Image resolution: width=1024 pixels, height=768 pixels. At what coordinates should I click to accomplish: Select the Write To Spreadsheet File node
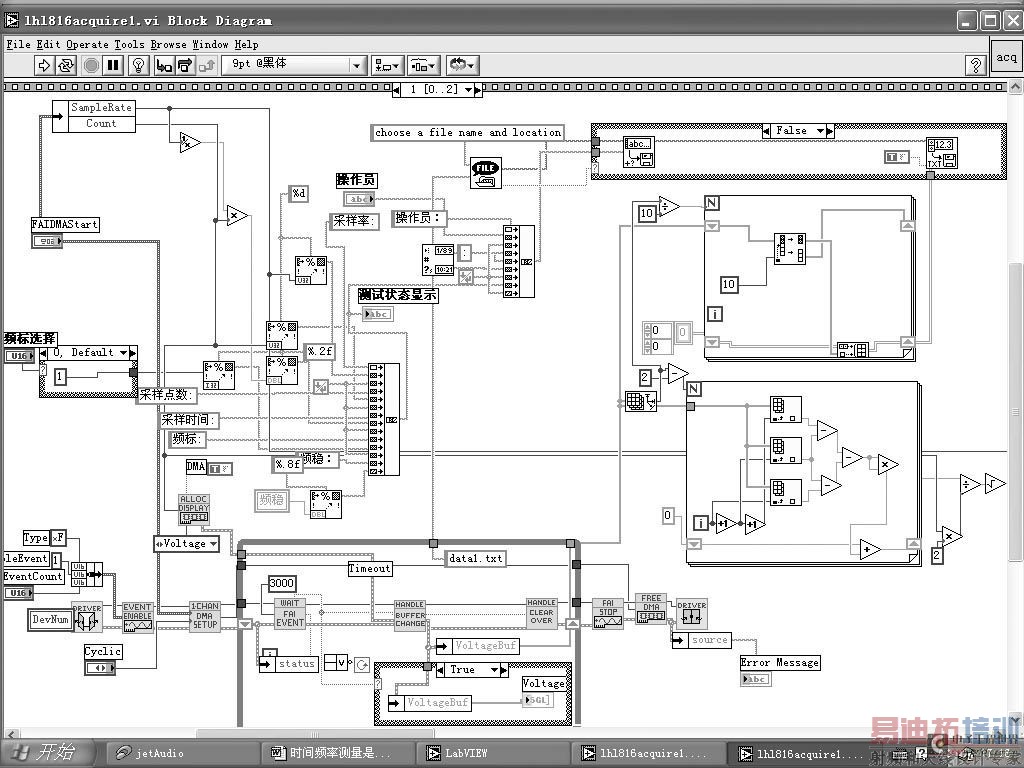[x=942, y=153]
